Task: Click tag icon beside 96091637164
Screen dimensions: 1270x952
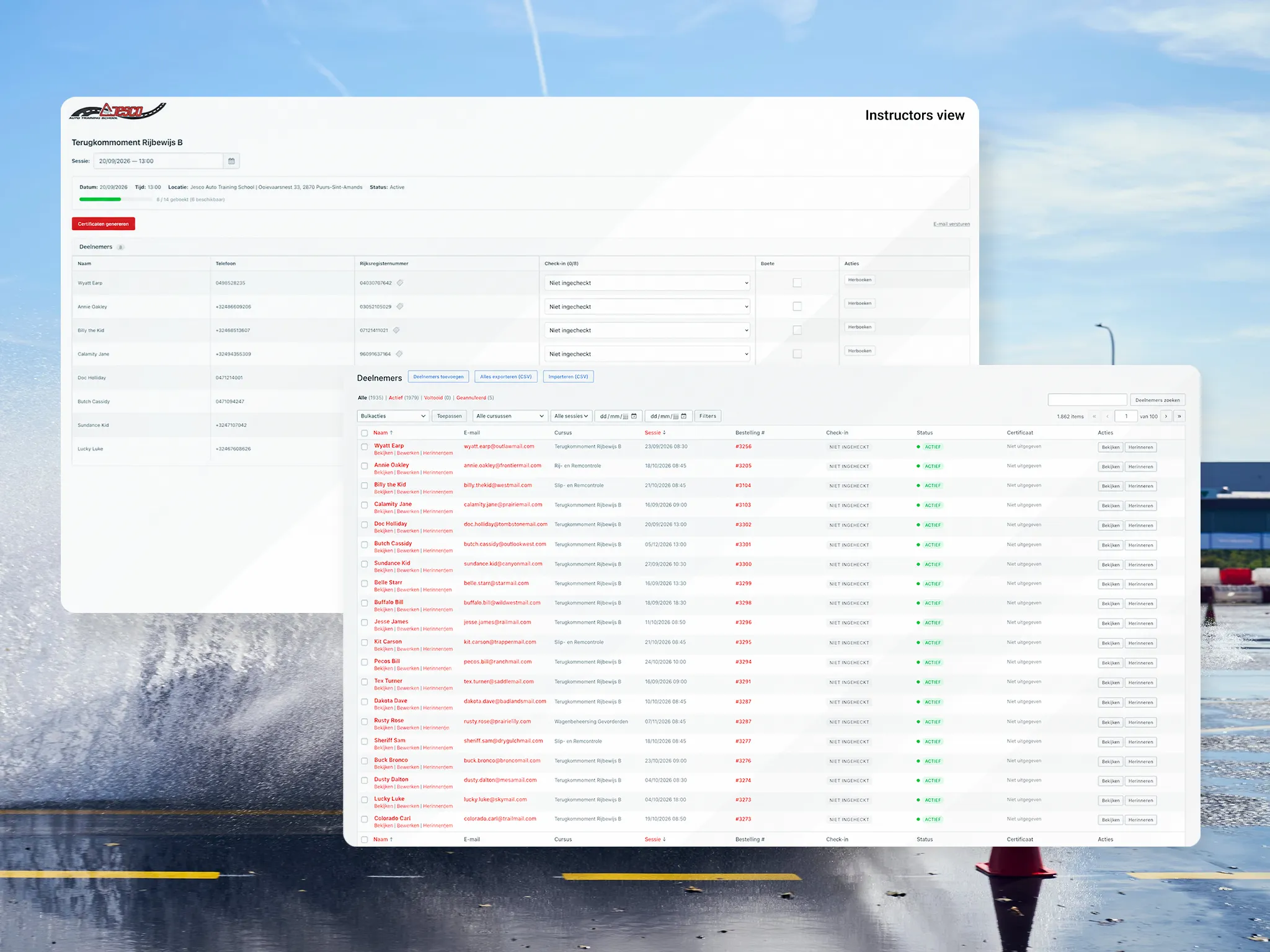Action: click(x=399, y=354)
